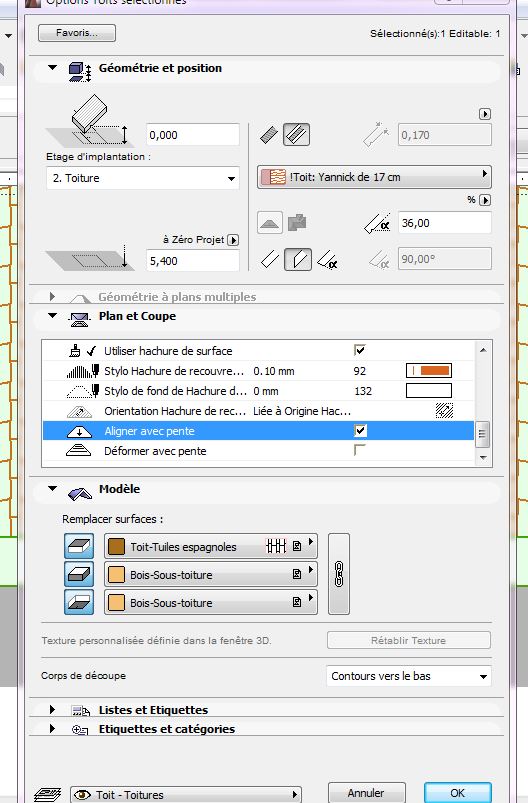
Task: Toggle the eye visibility icon on Toit - Toitures
Action: (x=82, y=794)
